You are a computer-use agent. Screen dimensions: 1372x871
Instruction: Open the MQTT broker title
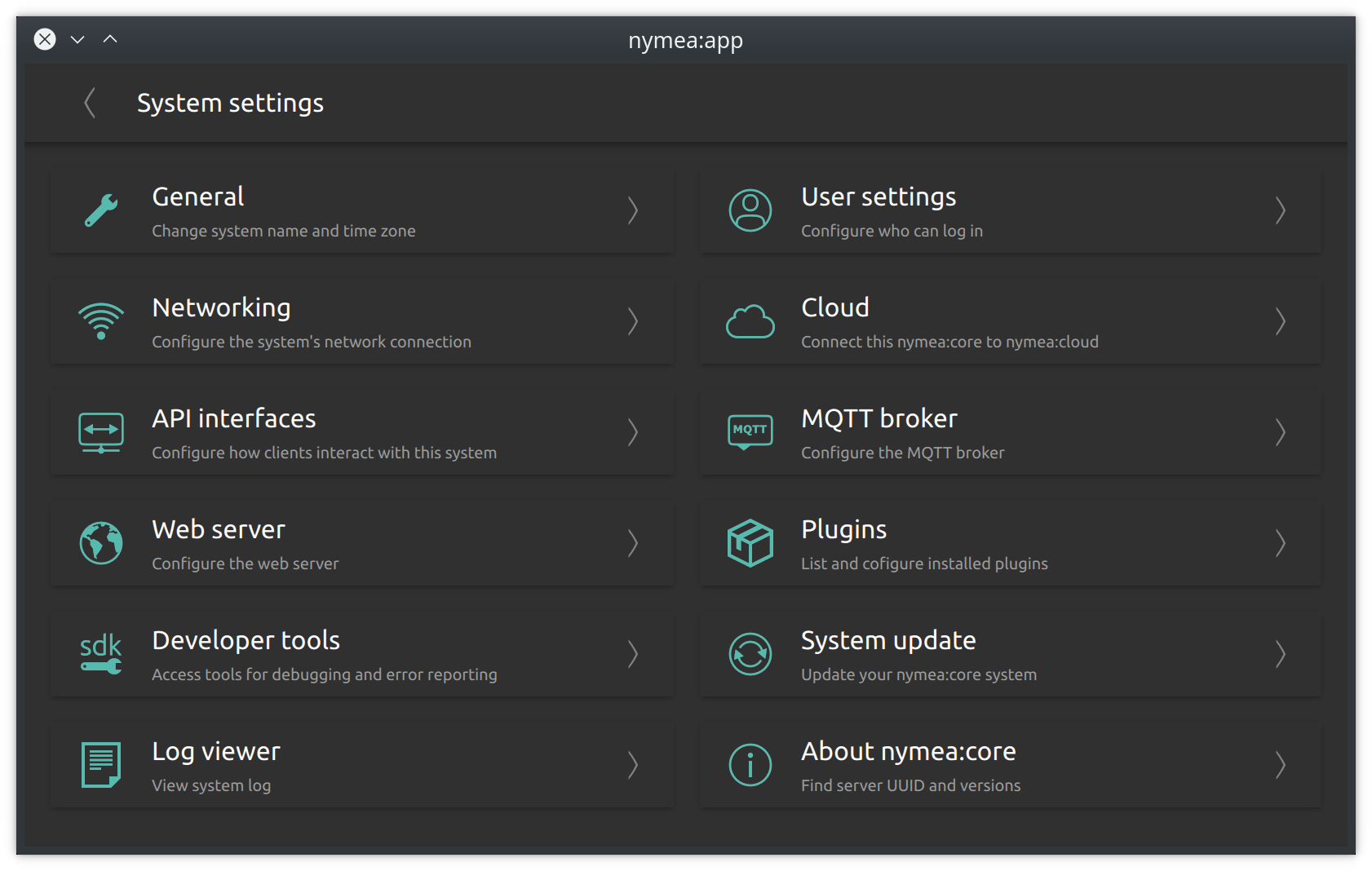[879, 419]
